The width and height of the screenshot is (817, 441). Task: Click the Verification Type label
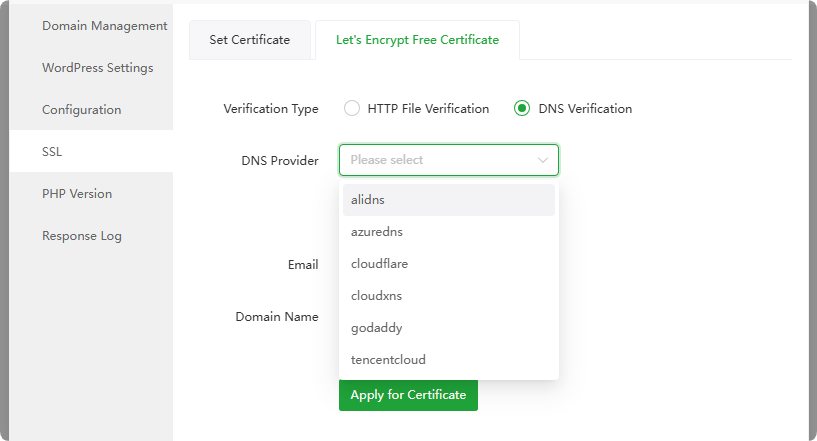[271, 109]
